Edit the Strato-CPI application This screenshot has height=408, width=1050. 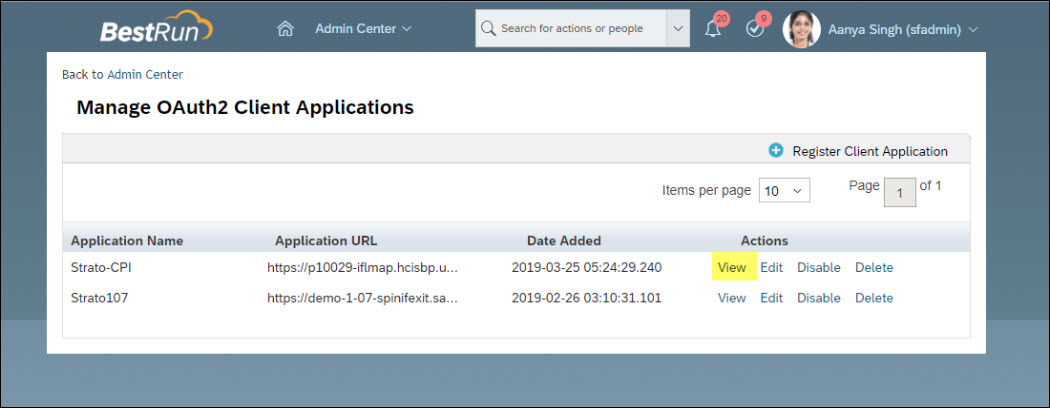pyautogui.click(x=771, y=268)
